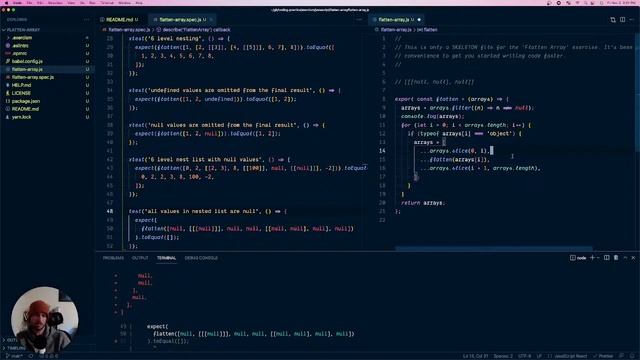Click the Prettier status bar item

pos(603,356)
